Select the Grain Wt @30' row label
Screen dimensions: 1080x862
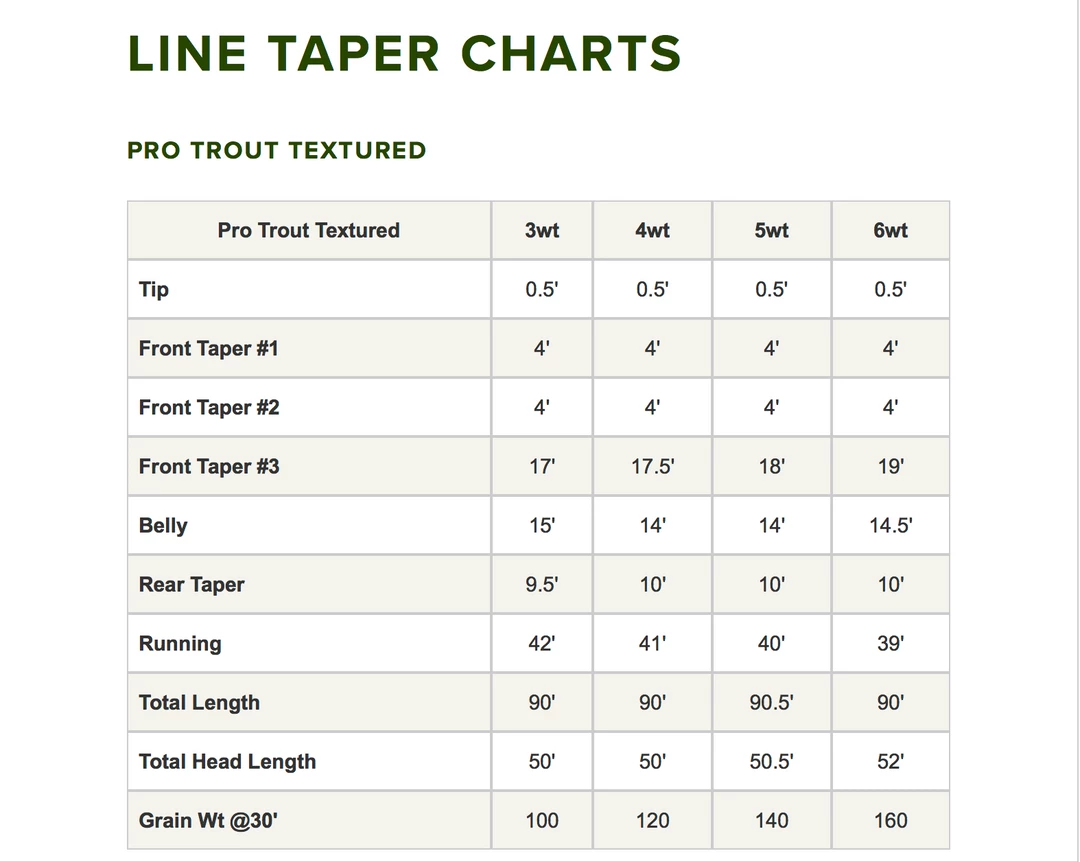click(208, 821)
